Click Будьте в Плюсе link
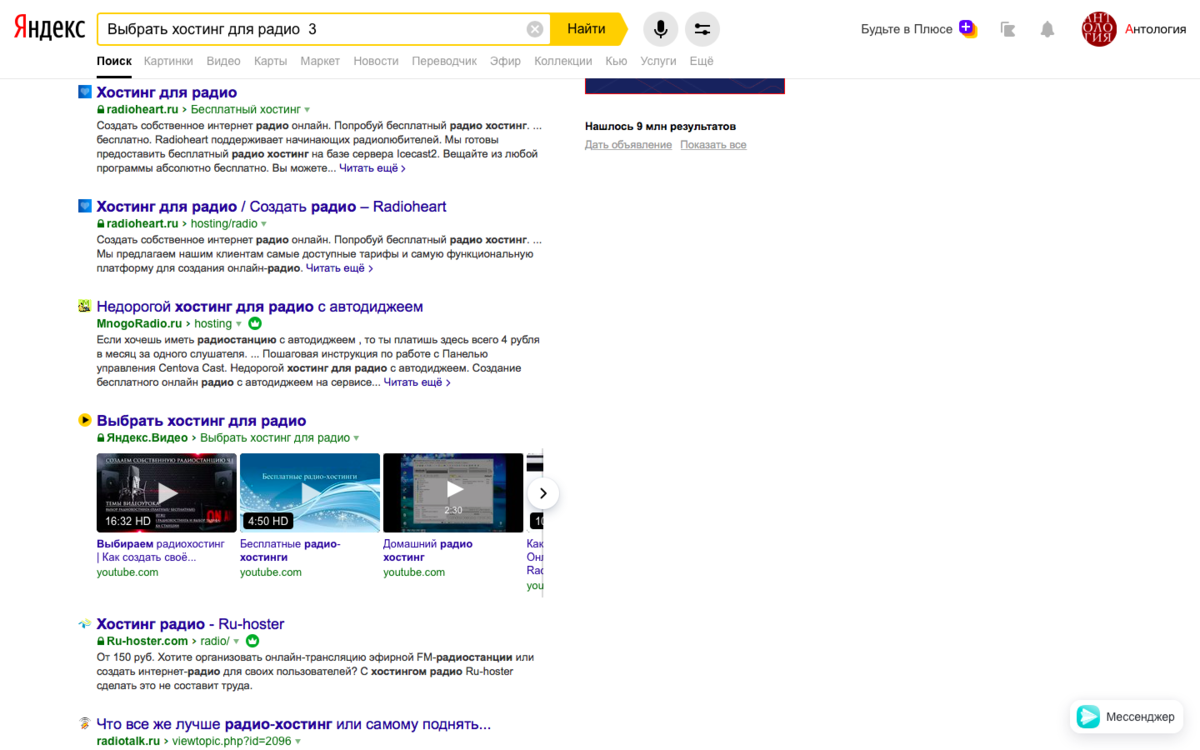This screenshot has width=1200, height=750. point(907,29)
